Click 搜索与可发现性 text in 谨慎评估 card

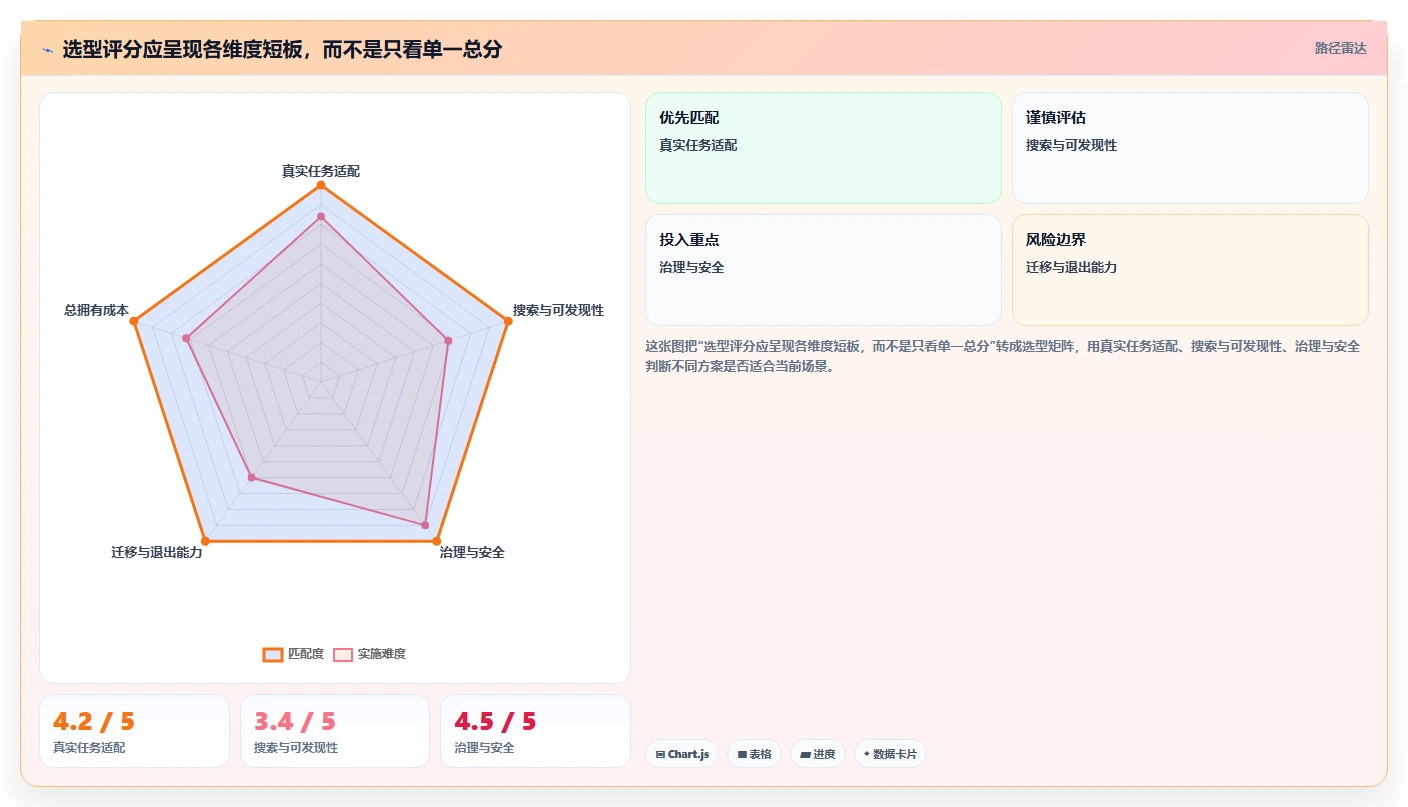tap(1071, 145)
